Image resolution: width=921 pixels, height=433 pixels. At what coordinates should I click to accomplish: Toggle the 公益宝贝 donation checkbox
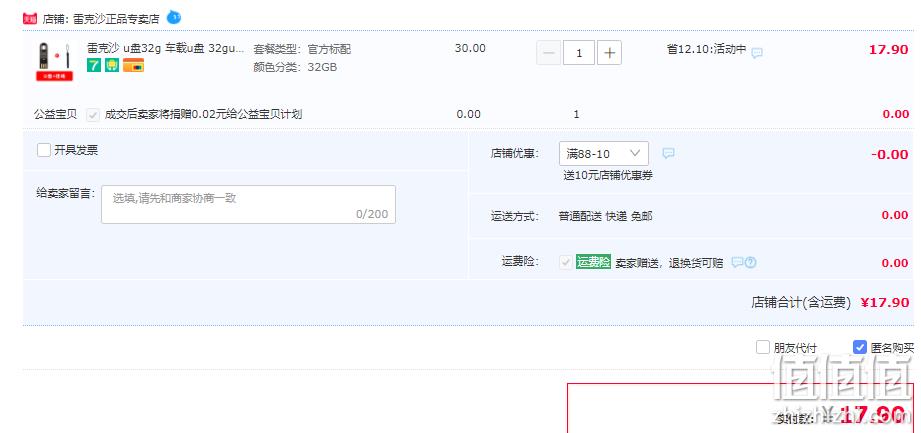pos(92,115)
